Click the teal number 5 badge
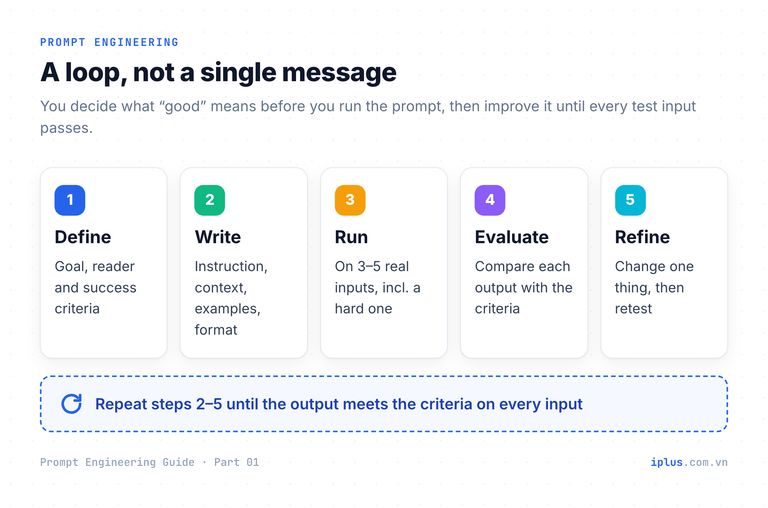Image resolution: width=768 pixels, height=508 pixels. coord(630,200)
